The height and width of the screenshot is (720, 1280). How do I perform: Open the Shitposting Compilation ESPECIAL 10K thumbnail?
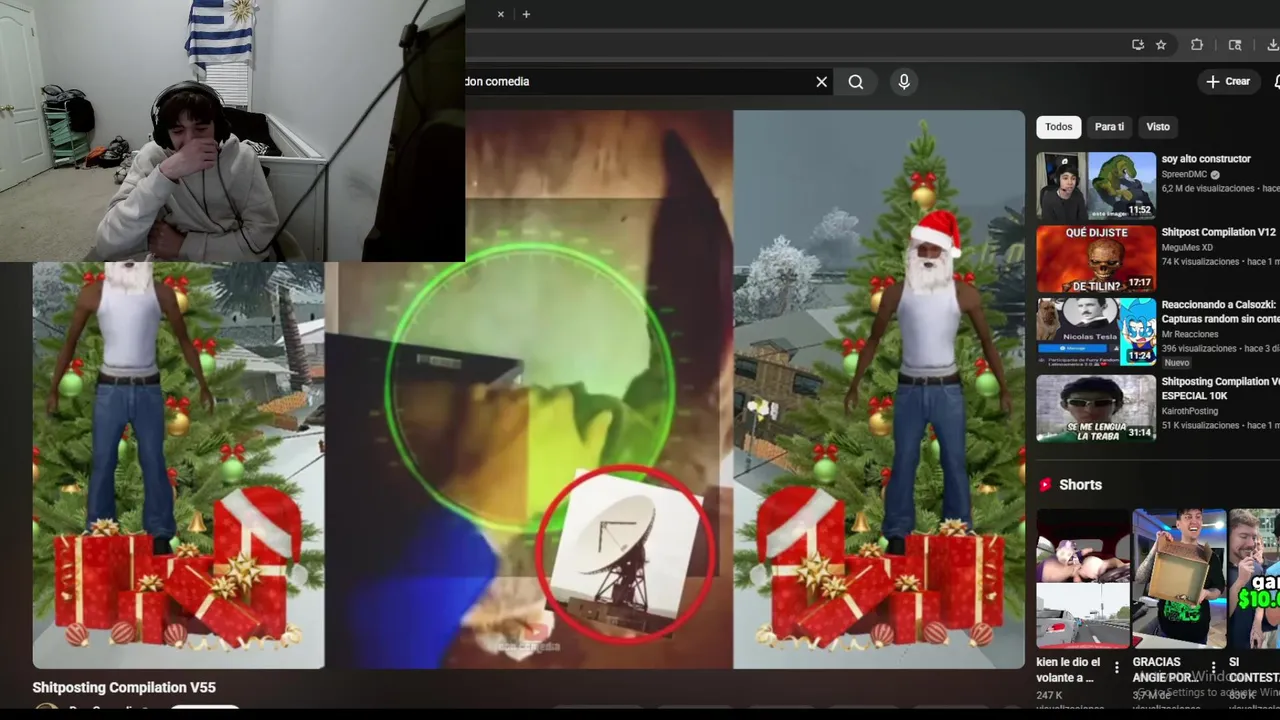tap(1096, 408)
